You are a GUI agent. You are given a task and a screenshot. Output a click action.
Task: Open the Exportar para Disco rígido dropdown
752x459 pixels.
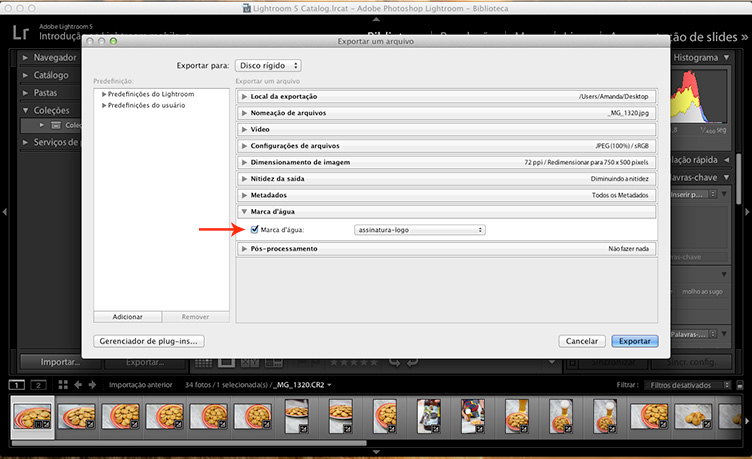tap(271, 65)
